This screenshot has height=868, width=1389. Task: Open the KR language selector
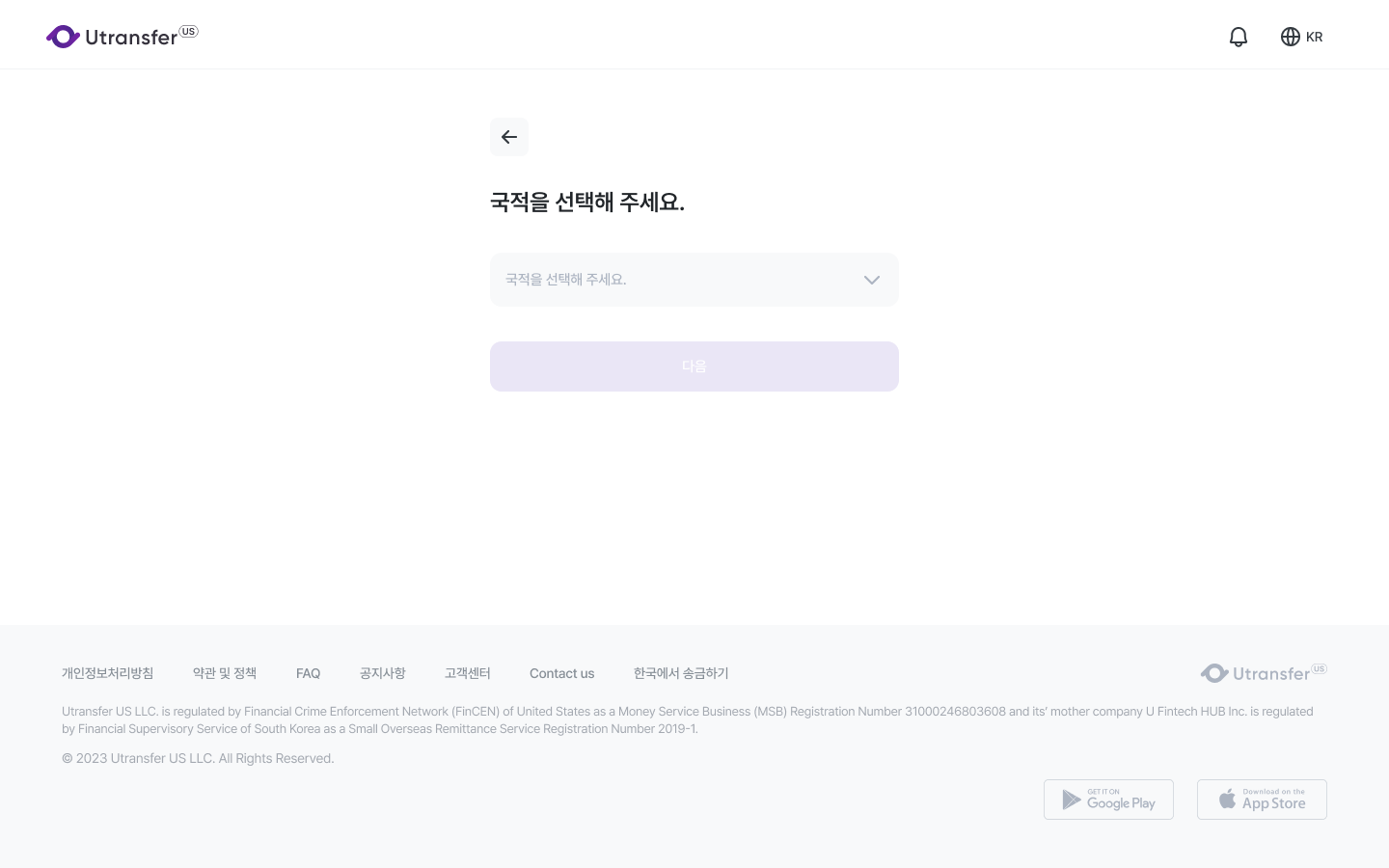coord(1301,37)
